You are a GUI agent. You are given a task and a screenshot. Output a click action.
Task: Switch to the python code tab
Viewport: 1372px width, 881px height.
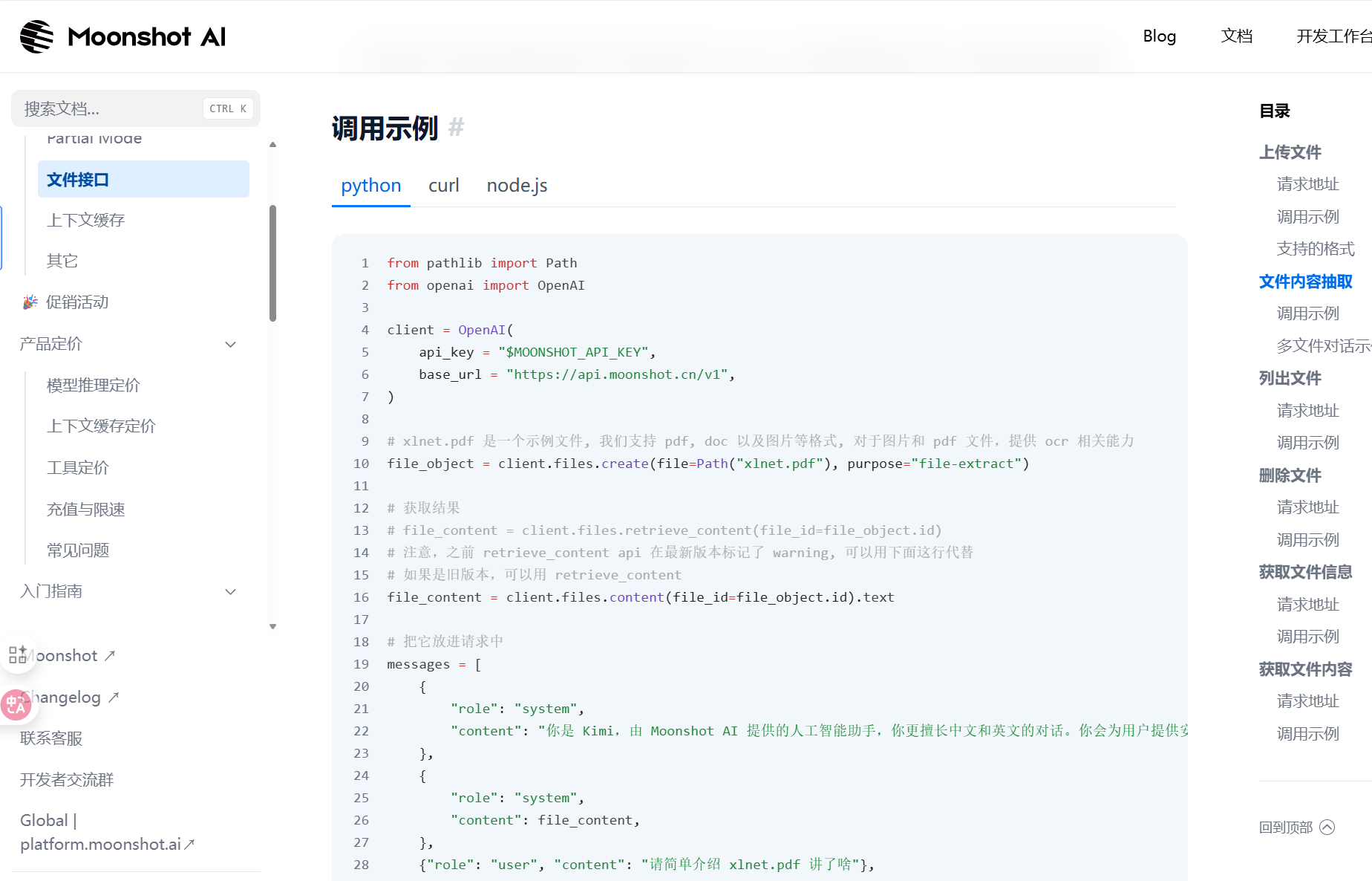click(371, 185)
